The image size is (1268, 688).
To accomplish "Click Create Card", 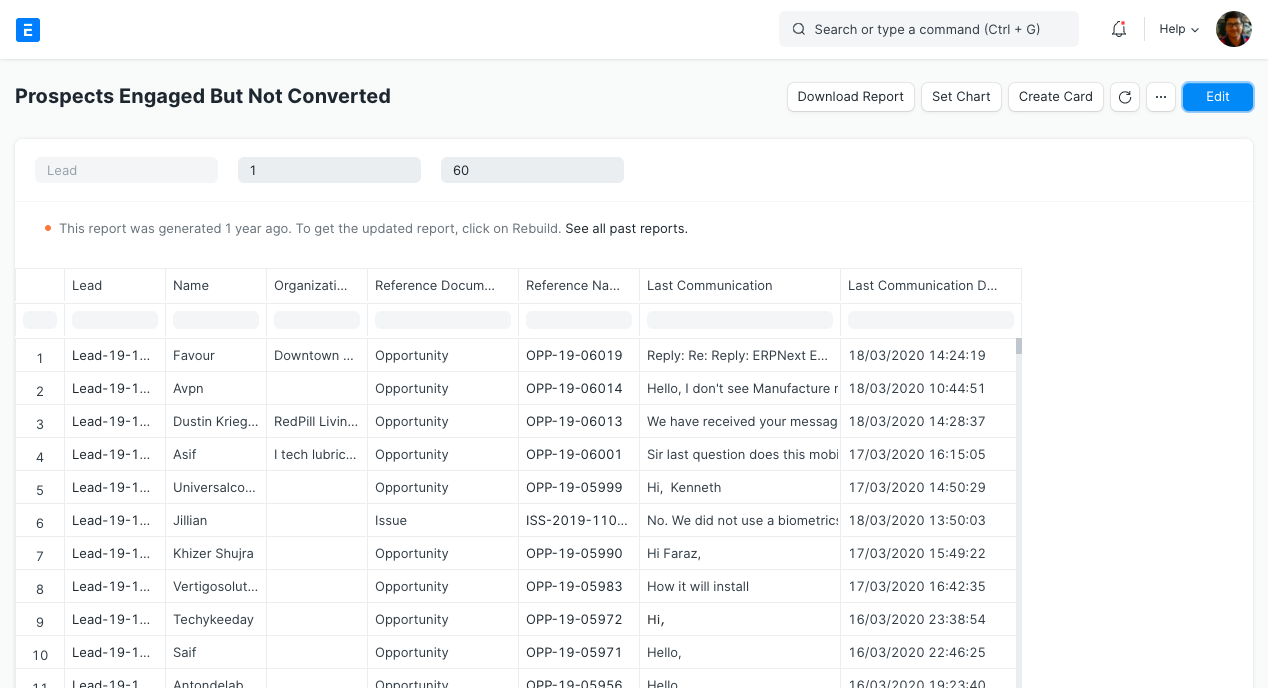I will pyautogui.click(x=1055, y=97).
